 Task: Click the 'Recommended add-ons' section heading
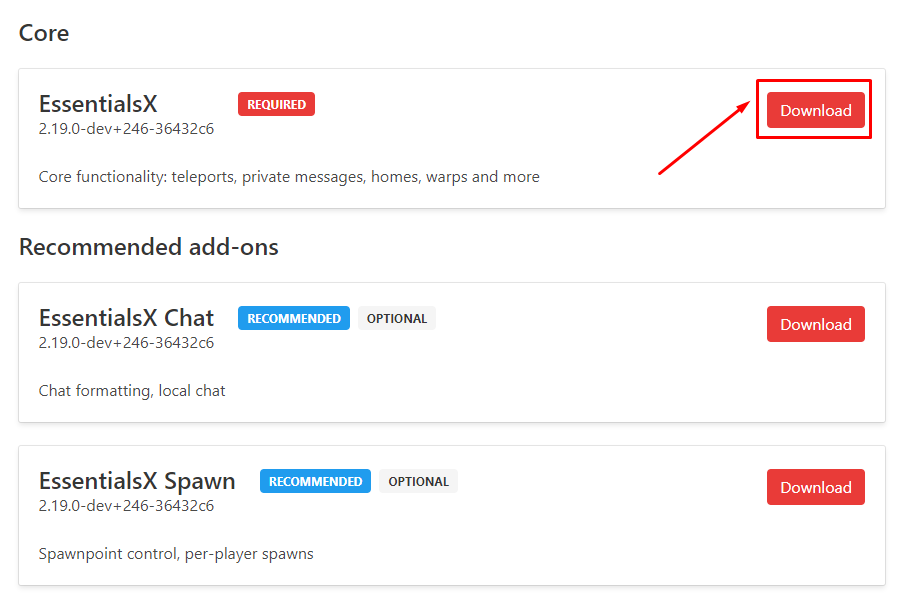click(149, 247)
